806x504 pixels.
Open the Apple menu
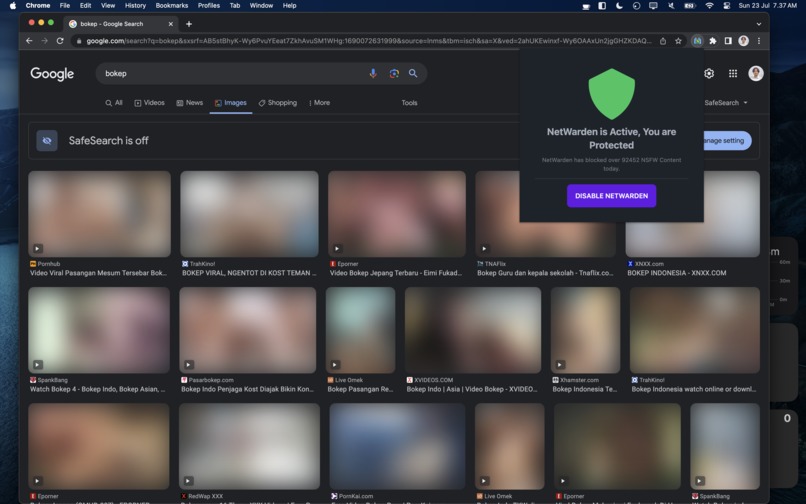[13, 6]
